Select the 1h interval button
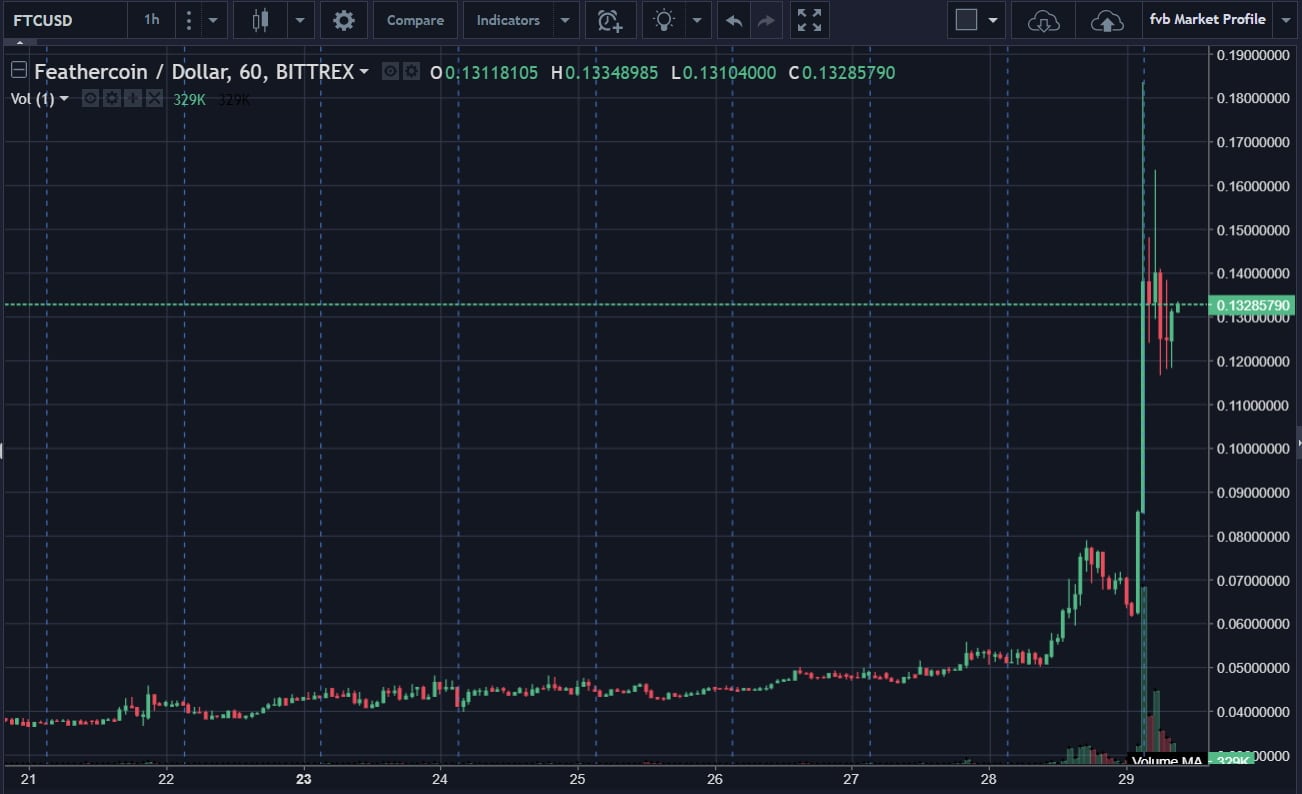Viewport: 1302px width, 794px height. [x=151, y=20]
